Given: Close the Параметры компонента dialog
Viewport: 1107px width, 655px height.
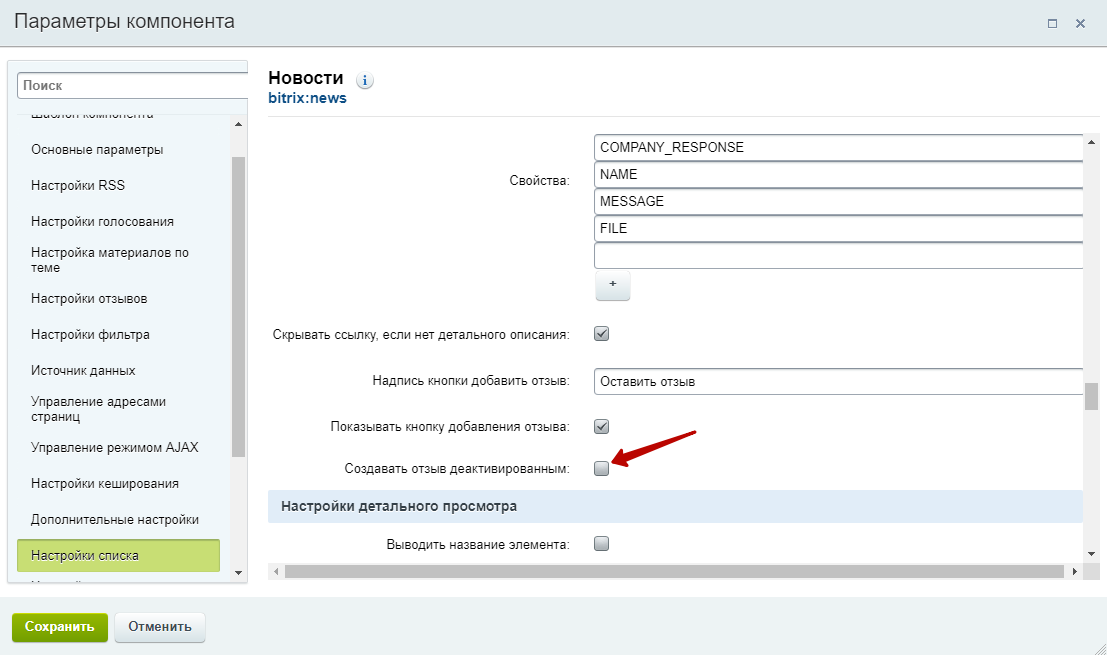Looking at the screenshot, I should point(1080,23).
